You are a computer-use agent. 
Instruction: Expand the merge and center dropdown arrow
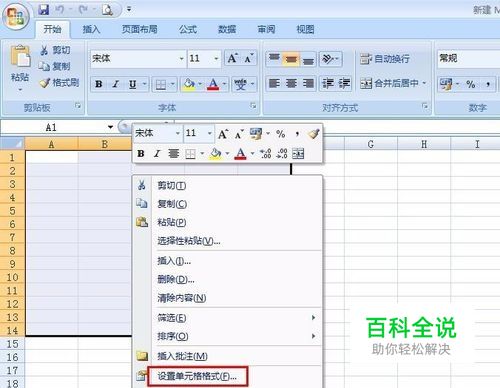[424, 83]
